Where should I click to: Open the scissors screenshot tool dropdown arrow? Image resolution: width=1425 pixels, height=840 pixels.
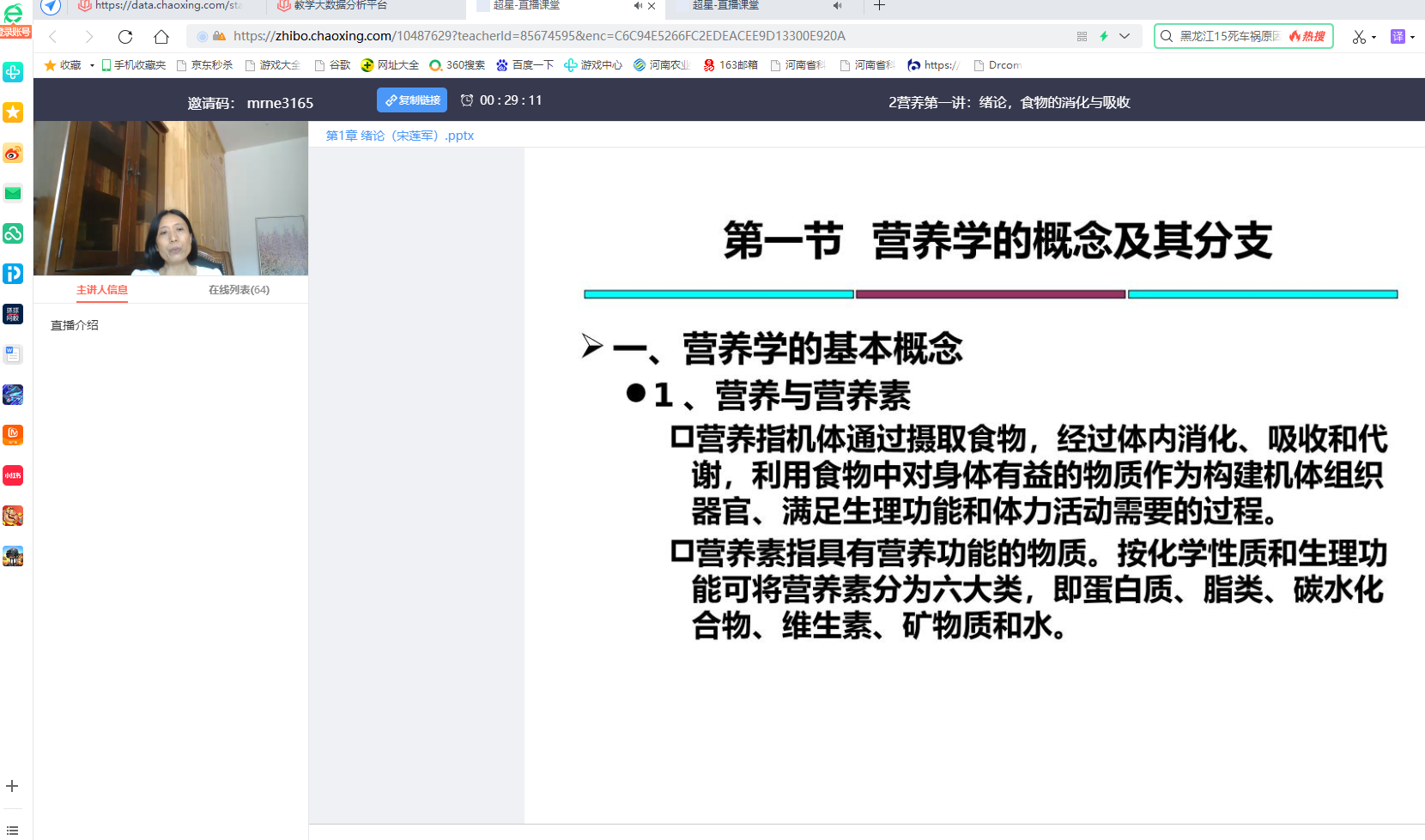coord(1374,37)
